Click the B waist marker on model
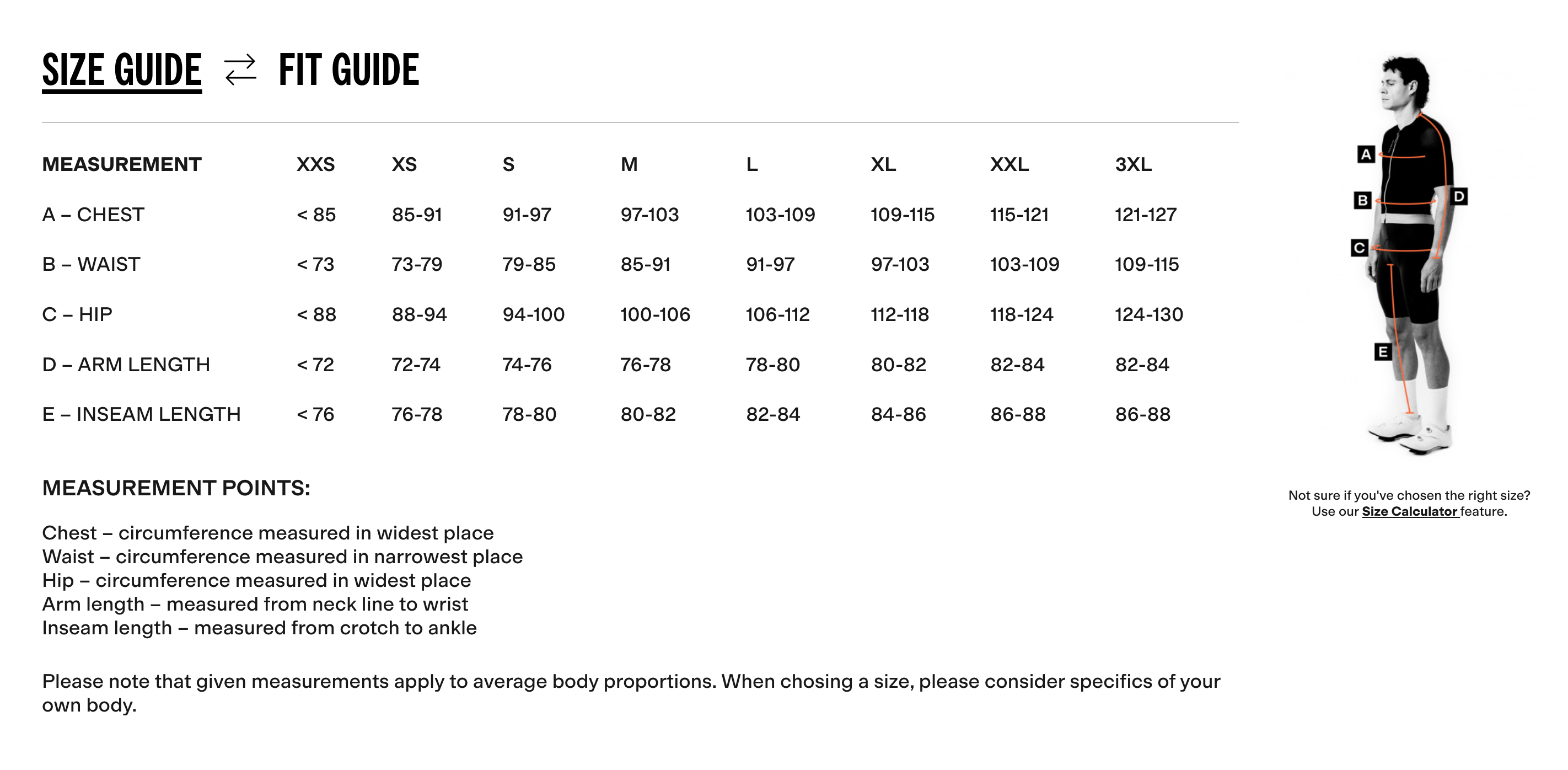The width and height of the screenshot is (1568, 770). point(1362,200)
